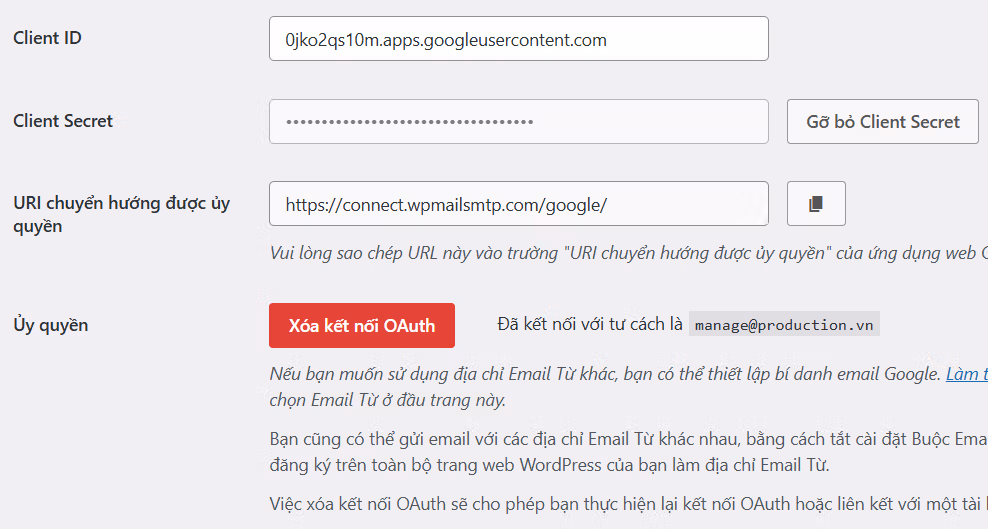
Task: Click the 'chọn Email Từ ở đầu trang' line
Action: (388, 400)
